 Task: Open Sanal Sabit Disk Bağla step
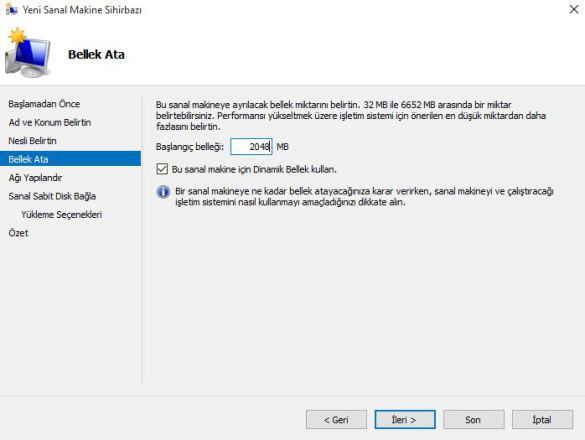point(52,196)
